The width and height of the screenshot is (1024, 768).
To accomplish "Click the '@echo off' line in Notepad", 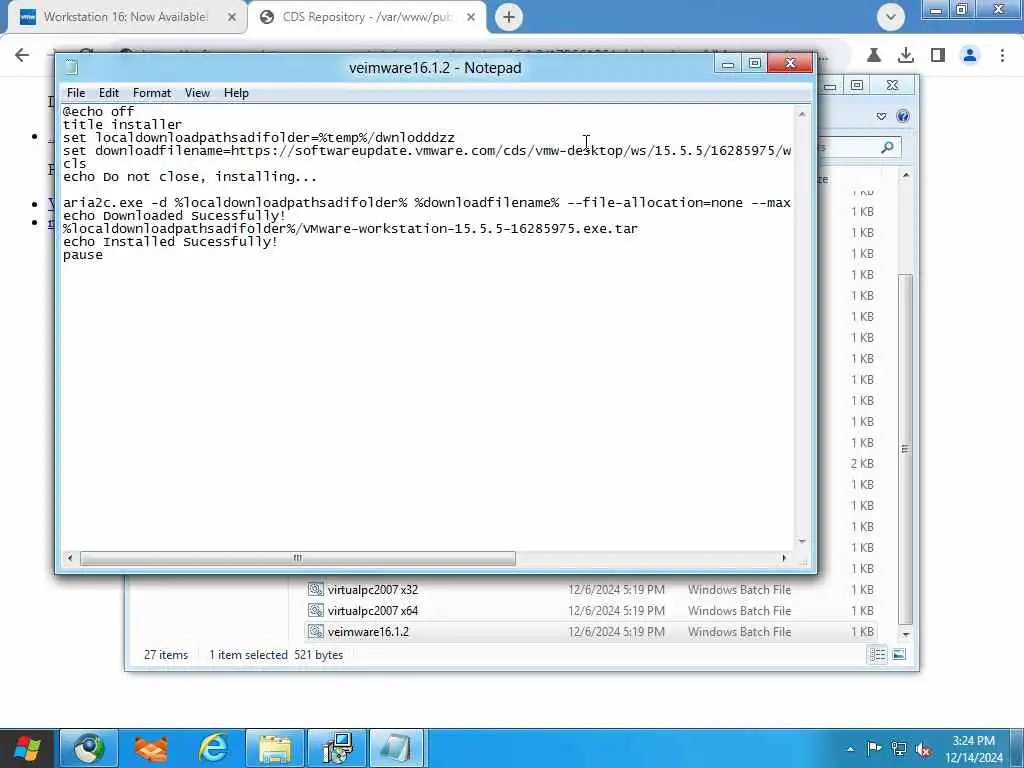I will tap(98, 112).
